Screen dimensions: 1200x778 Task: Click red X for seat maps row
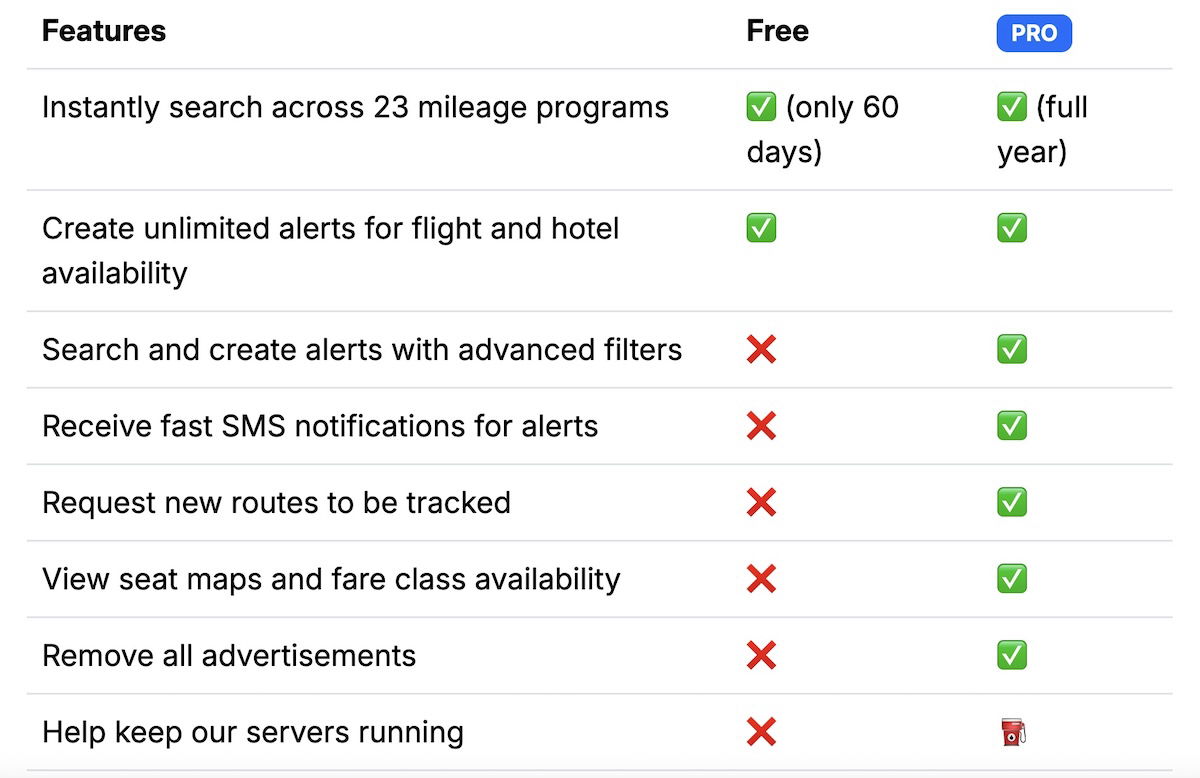coord(761,579)
